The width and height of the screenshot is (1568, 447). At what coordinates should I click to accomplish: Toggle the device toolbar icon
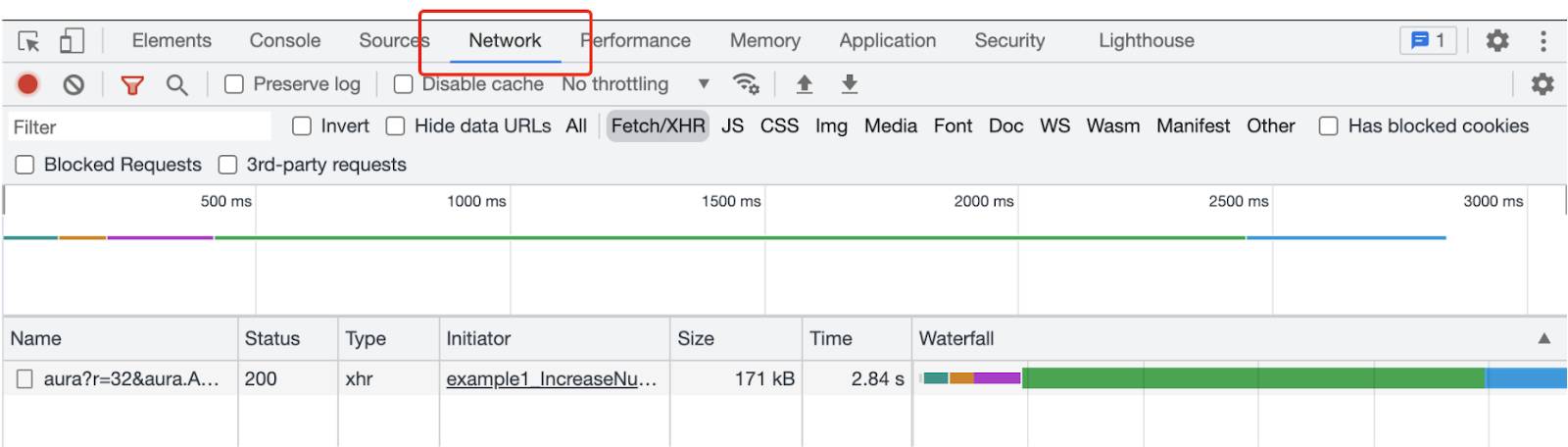(72, 41)
